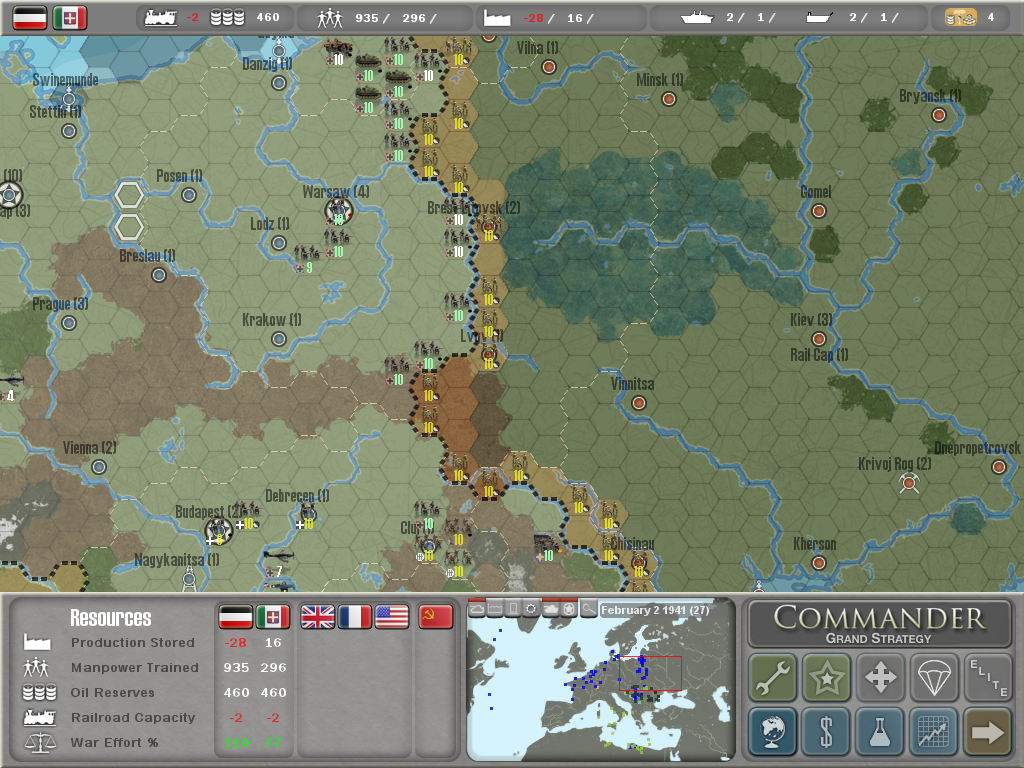Click the German flag in top bar
The width and height of the screenshot is (1024, 768).
click(x=30, y=17)
